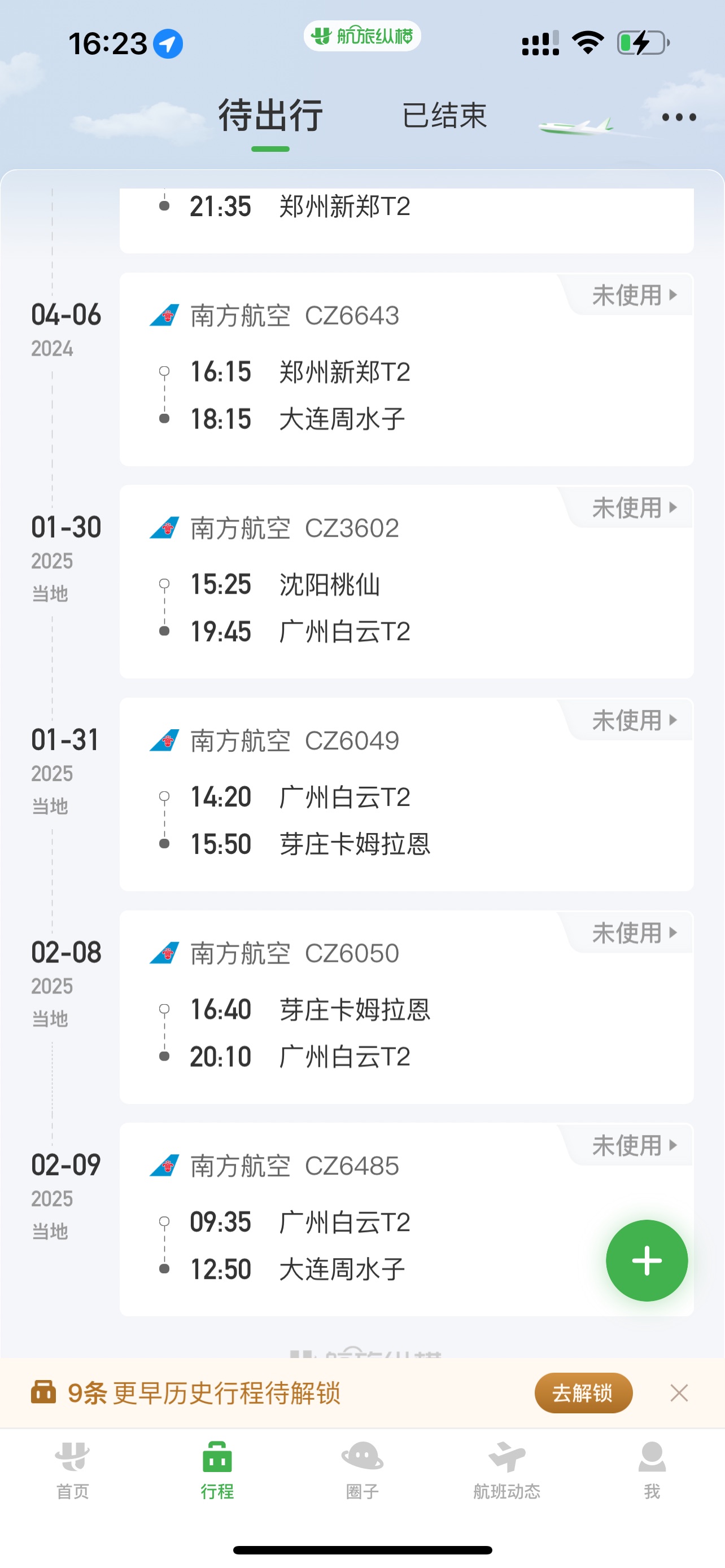
Task: Expand 未使用 status for flight CZ6643
Action: [x=633, y=295]
